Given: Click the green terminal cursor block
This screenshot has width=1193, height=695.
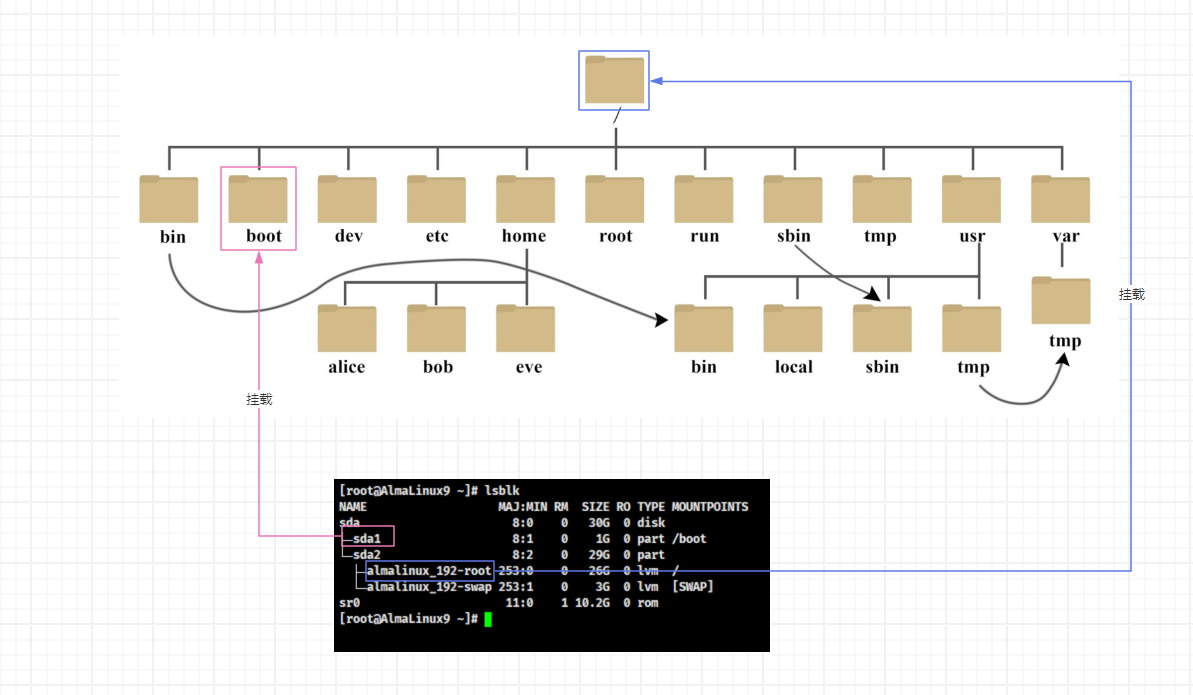Looking at the screenshot, I should pyautogui.click(x=488, y=620).
